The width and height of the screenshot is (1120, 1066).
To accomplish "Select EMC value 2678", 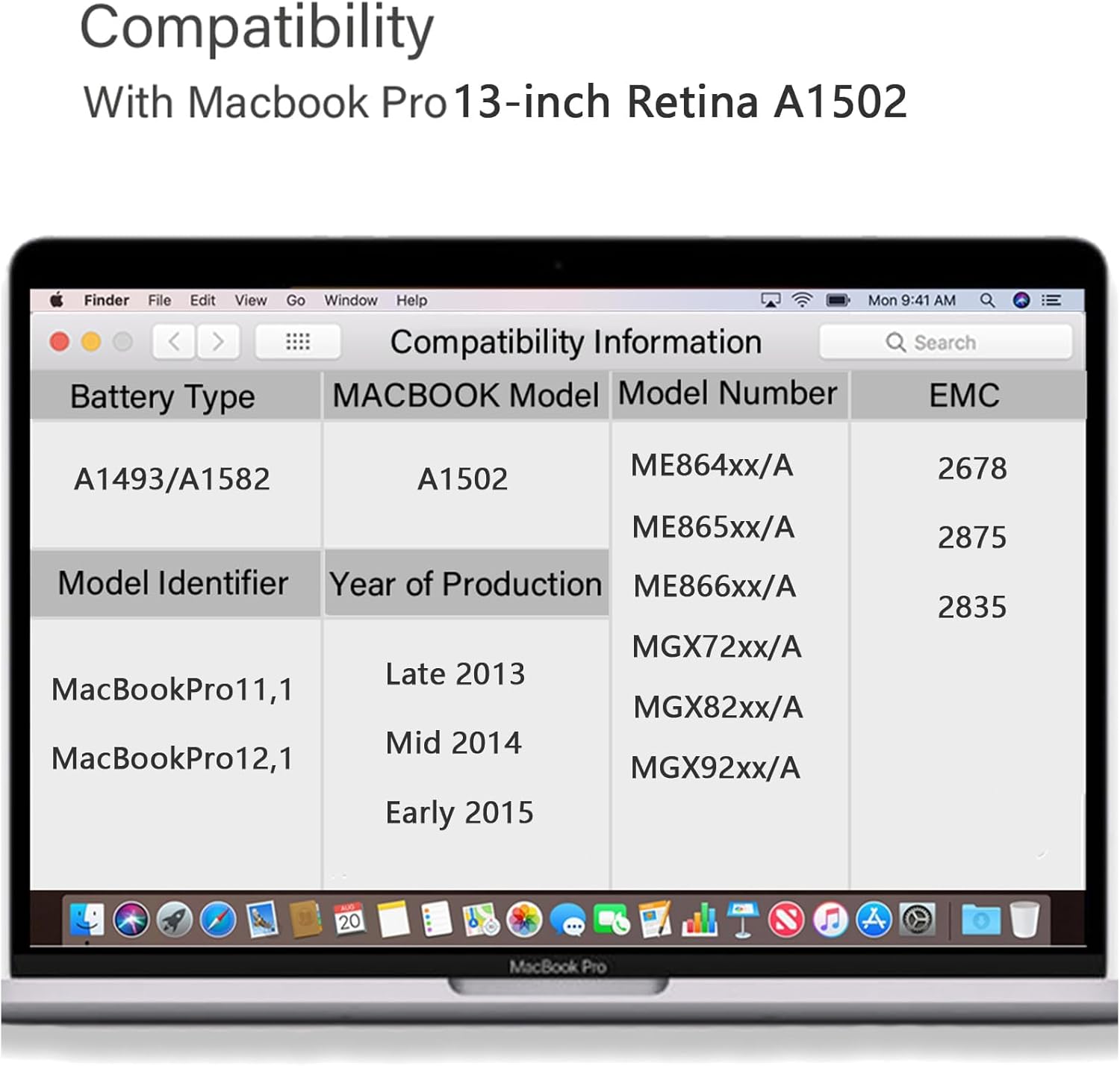I will (972, 469).
